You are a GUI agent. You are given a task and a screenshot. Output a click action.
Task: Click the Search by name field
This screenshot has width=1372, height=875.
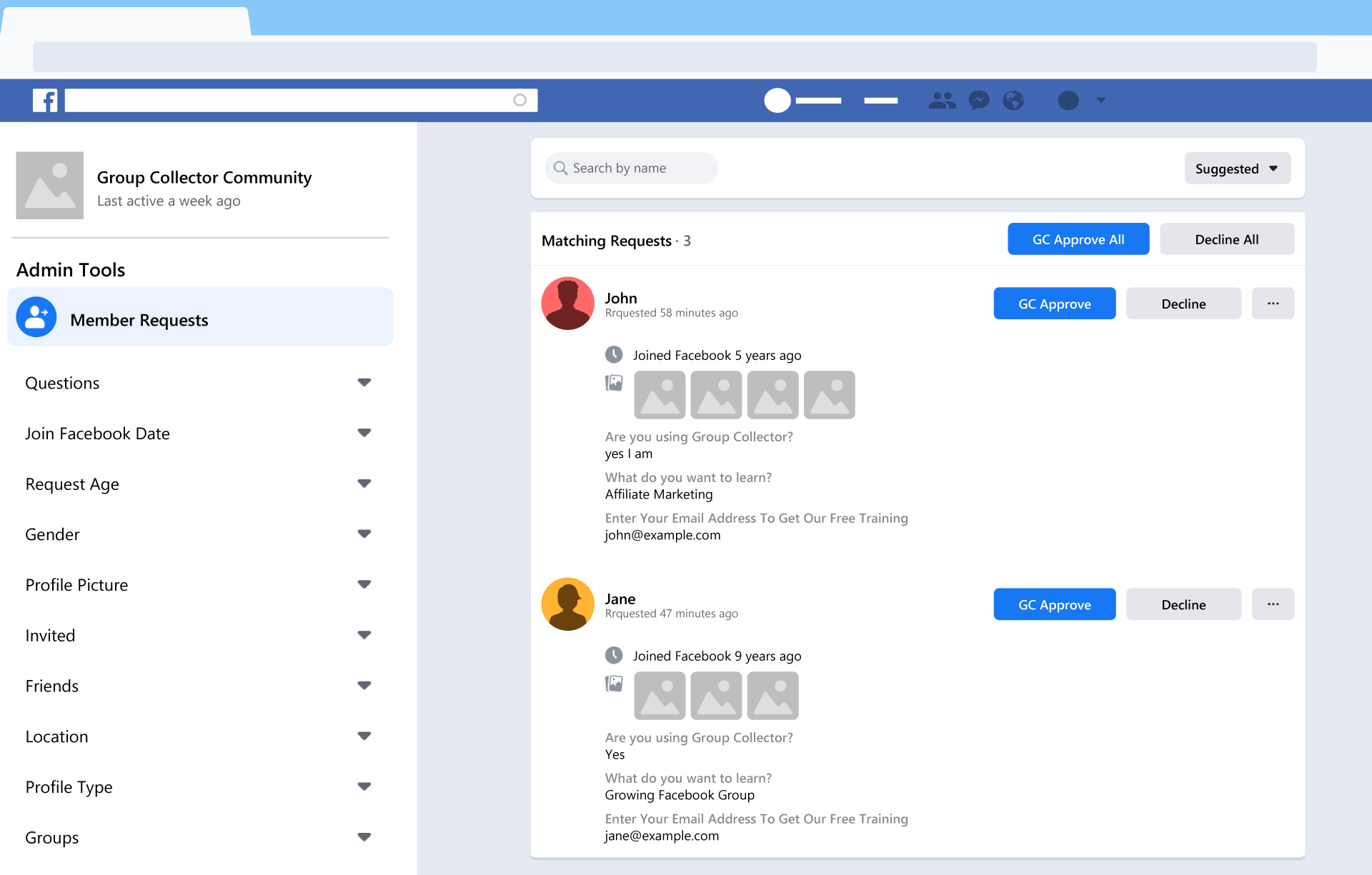[632, 168]
